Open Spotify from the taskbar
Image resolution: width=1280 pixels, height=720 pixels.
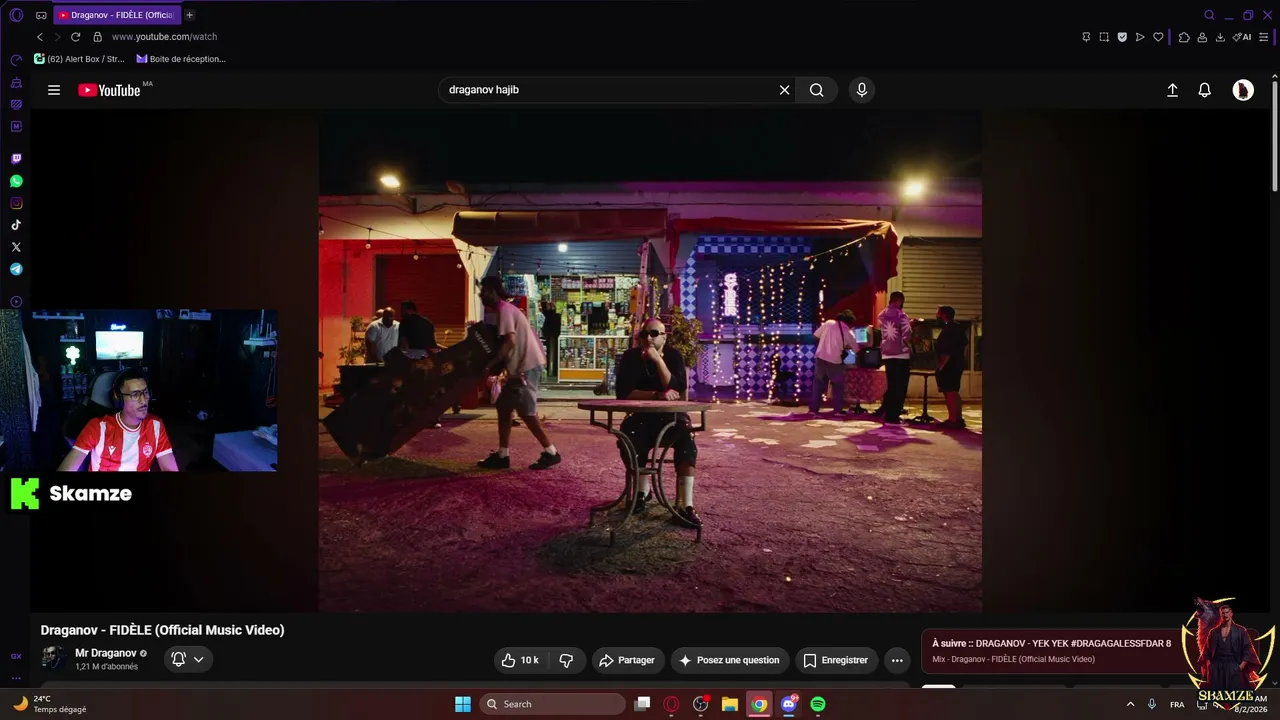(818, 704)
